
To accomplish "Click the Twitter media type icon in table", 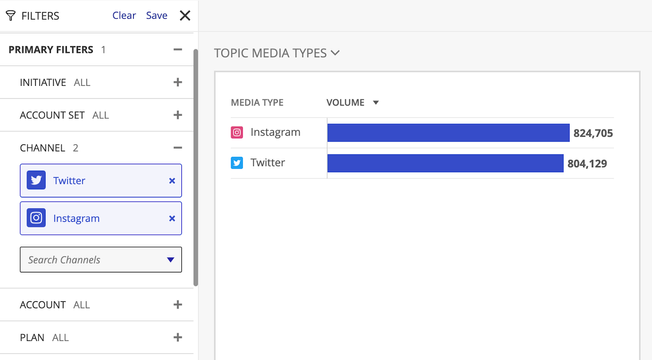I will [237, 163].
